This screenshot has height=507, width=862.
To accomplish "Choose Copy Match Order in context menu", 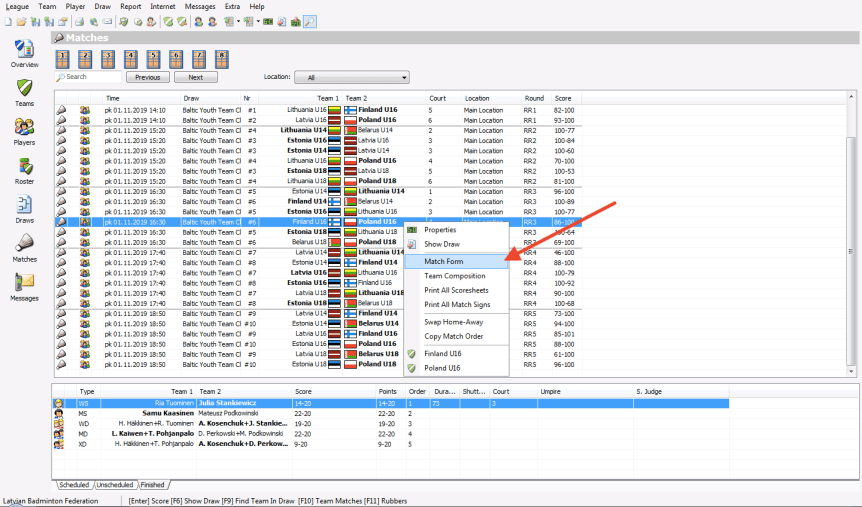I will pyautogui.click(x=456, y=337).
